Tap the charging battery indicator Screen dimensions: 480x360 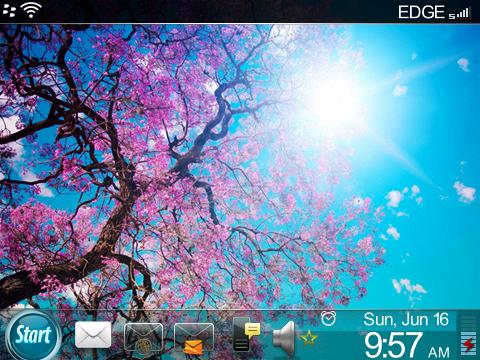469,343
